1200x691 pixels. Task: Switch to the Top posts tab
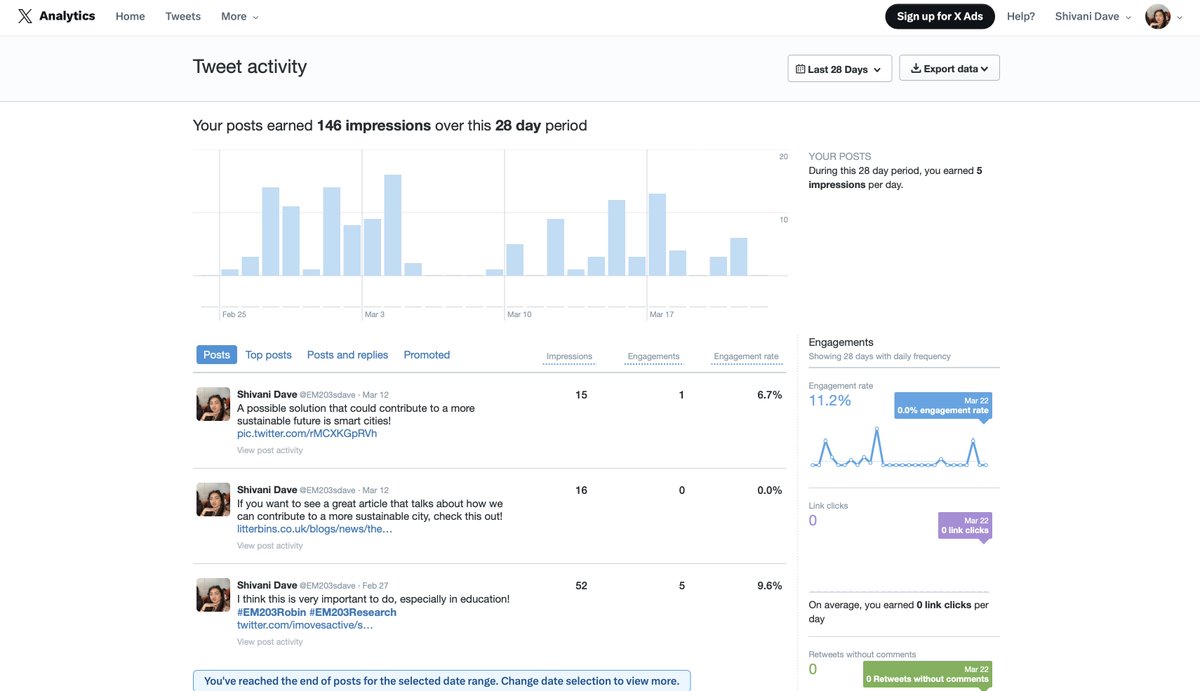pos(269,355)
